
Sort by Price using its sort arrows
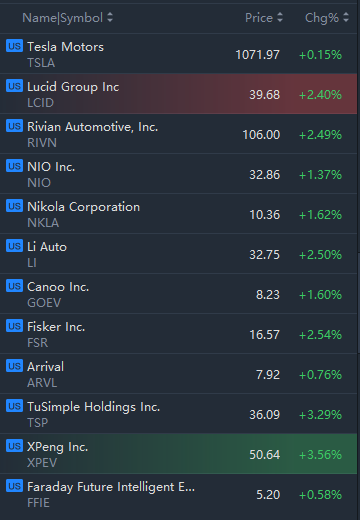(280, 18)
